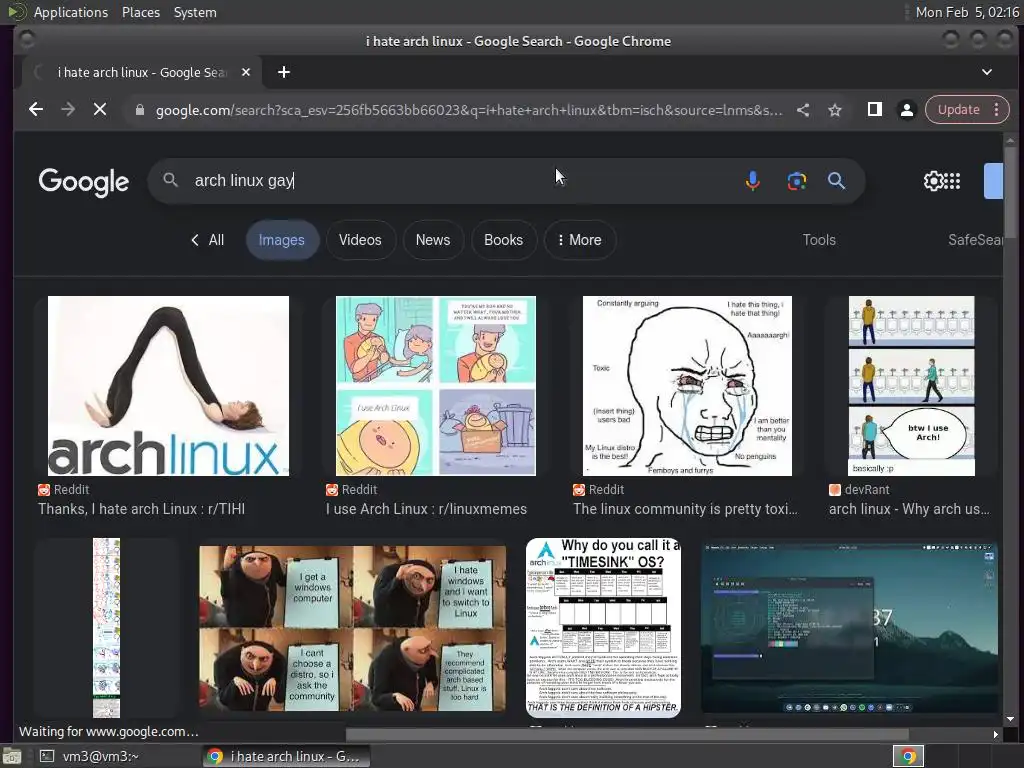
Task: Go back with the browser back arrow
Action: (x=36, y=110)
